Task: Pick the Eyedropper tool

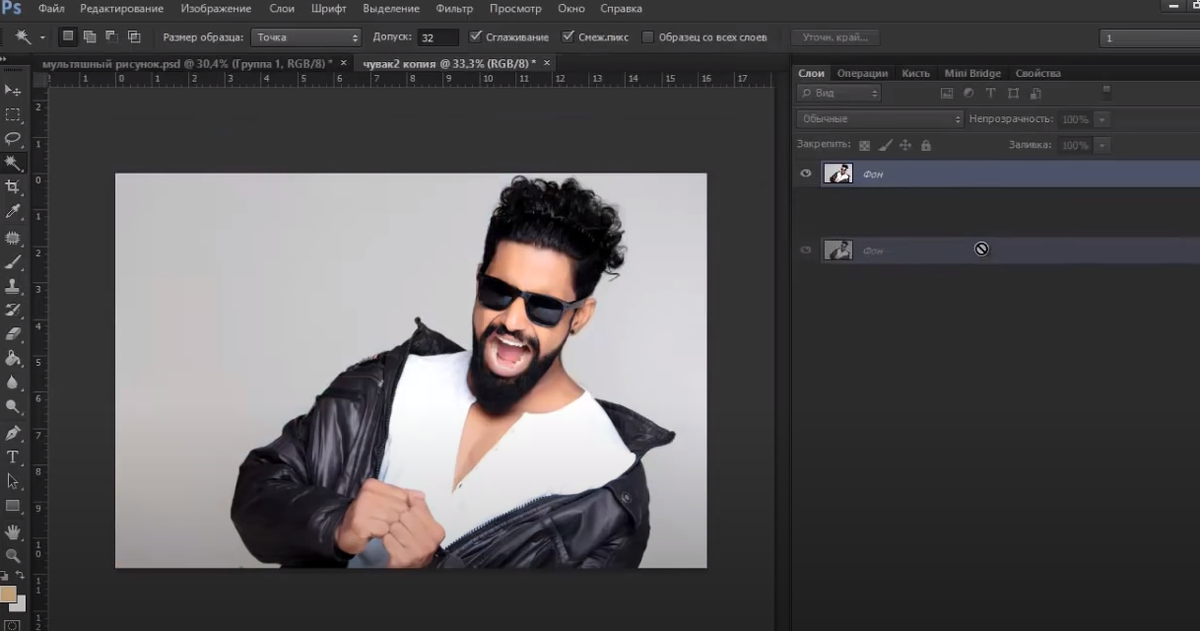Action: click(x=13, y=211)
